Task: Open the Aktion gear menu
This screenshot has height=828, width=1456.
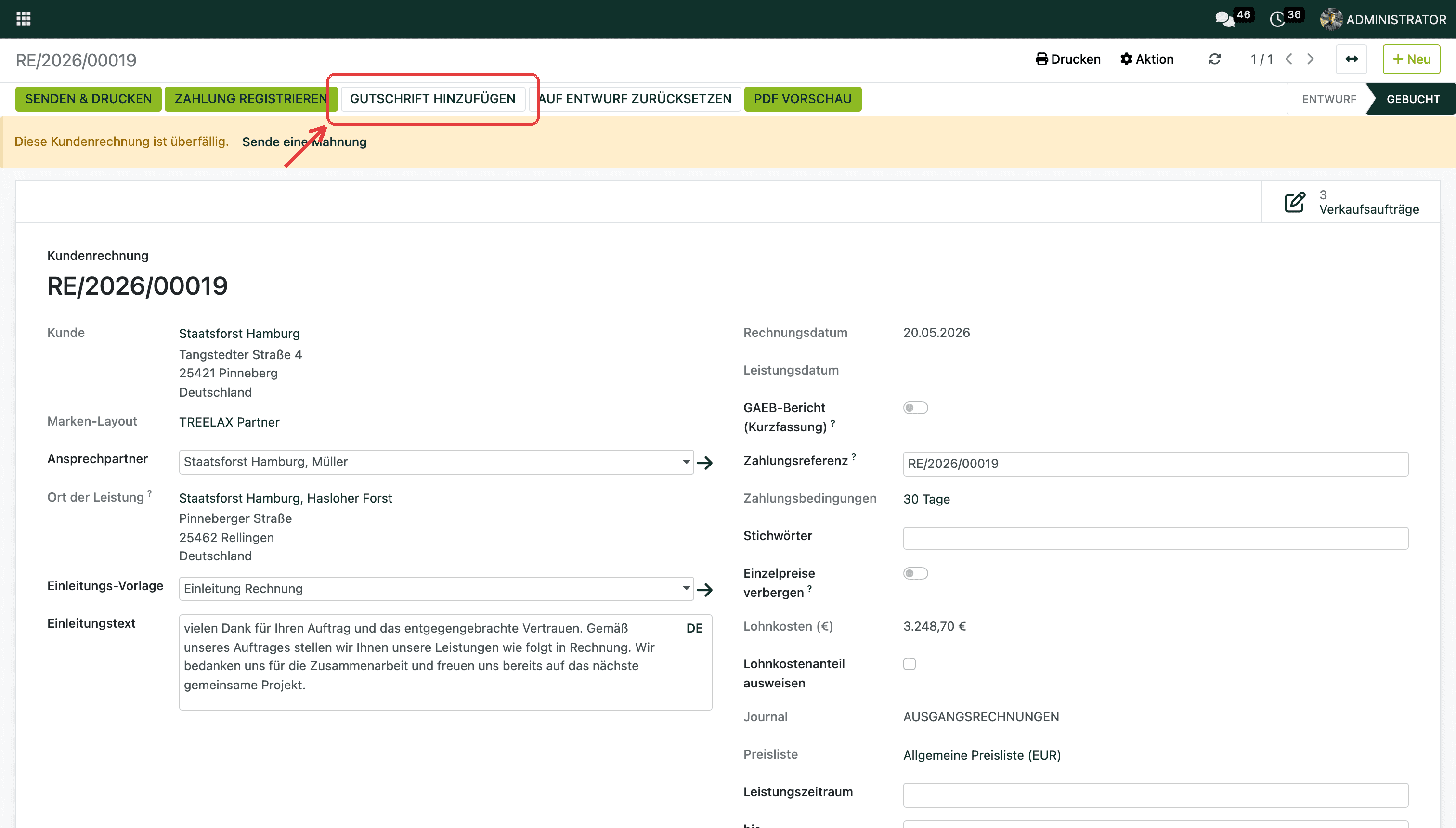Action: tap(1146, 59)
